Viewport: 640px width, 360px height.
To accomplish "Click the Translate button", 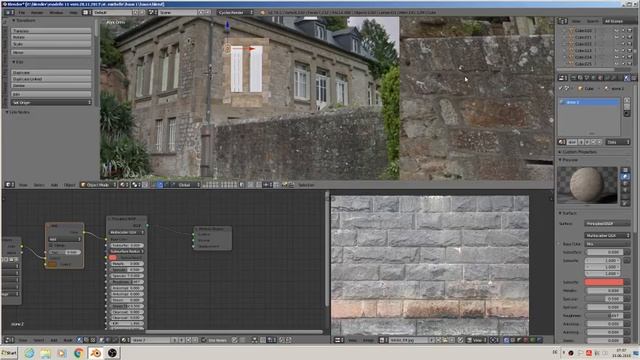I will (x=51, y=31).
